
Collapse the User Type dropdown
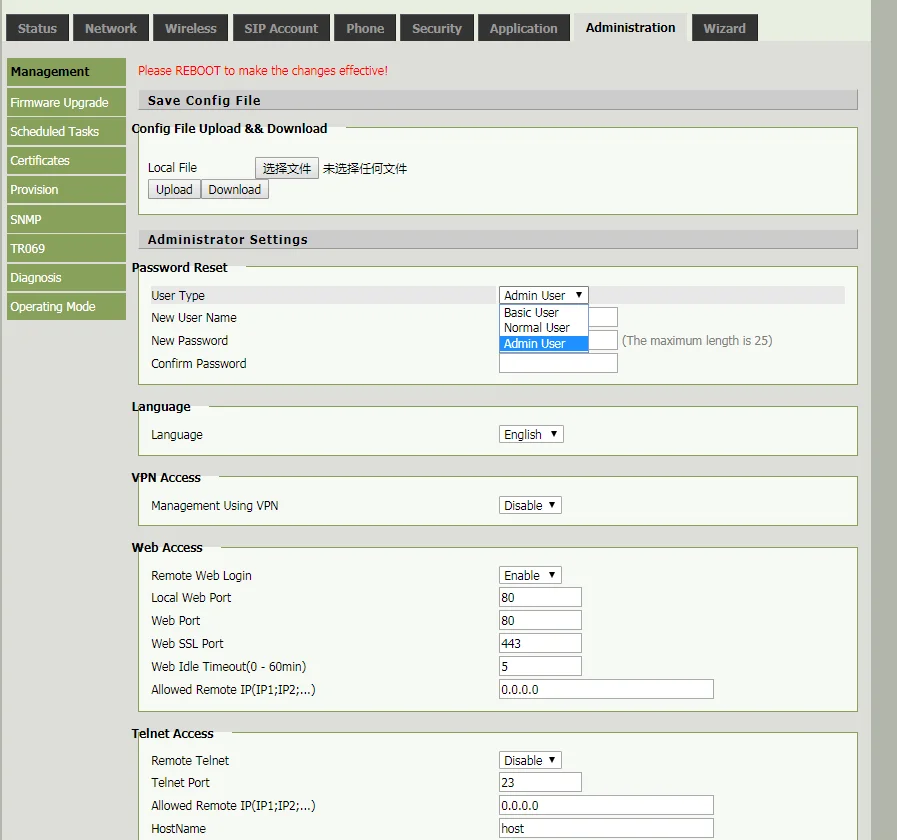pyautogui.click(x=543, y=295)
